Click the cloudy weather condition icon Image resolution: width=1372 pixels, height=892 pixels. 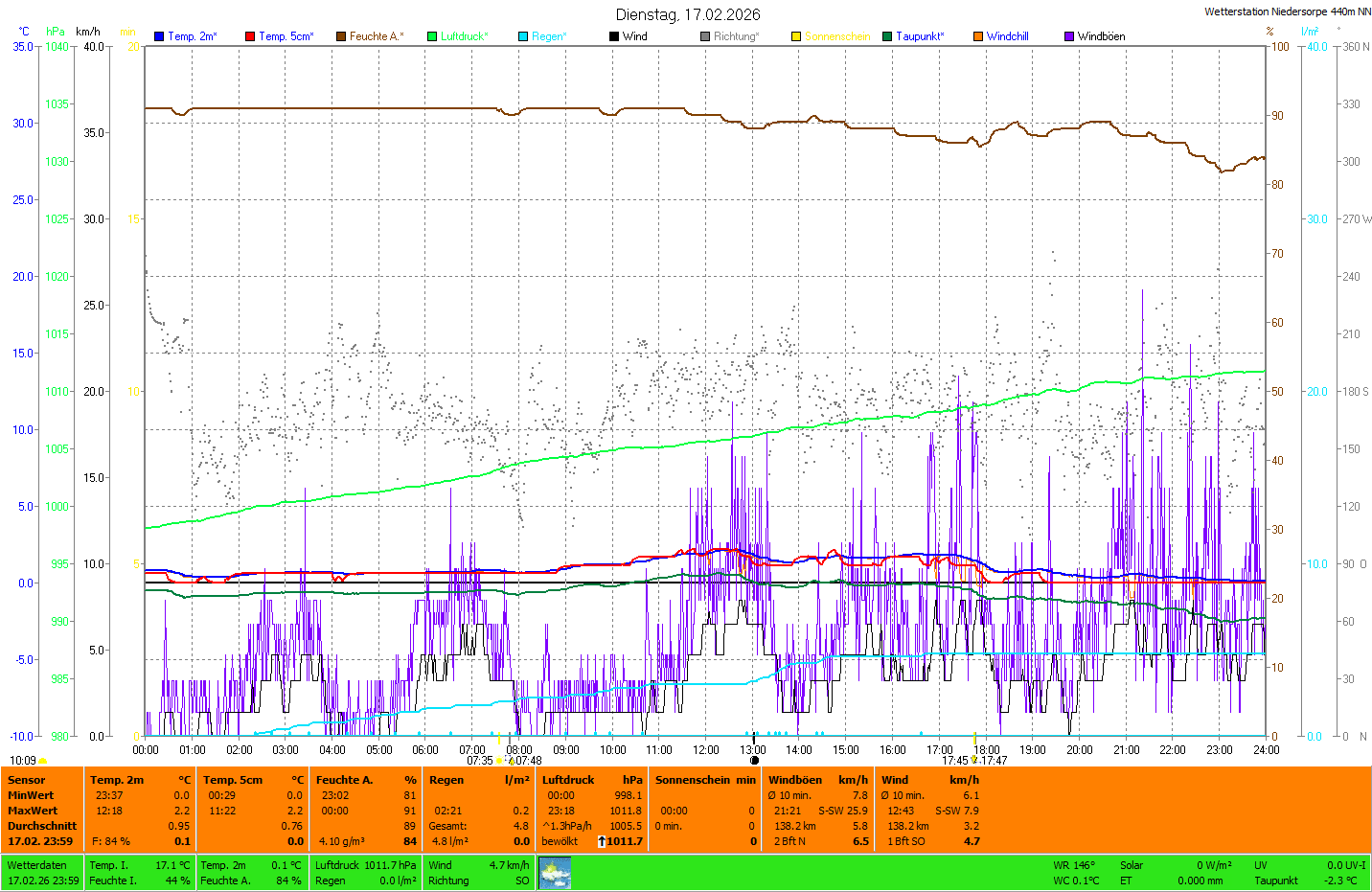click(x=555, y=873)
